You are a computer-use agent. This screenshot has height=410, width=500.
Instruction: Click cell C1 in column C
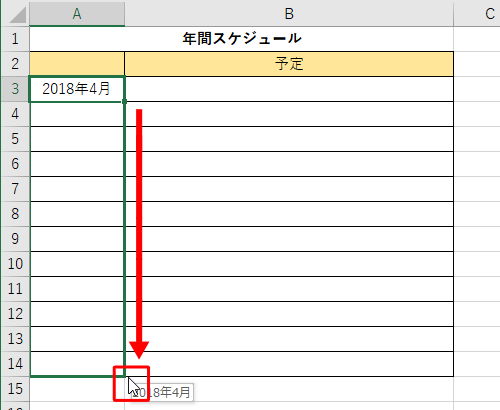click(477, 39)
